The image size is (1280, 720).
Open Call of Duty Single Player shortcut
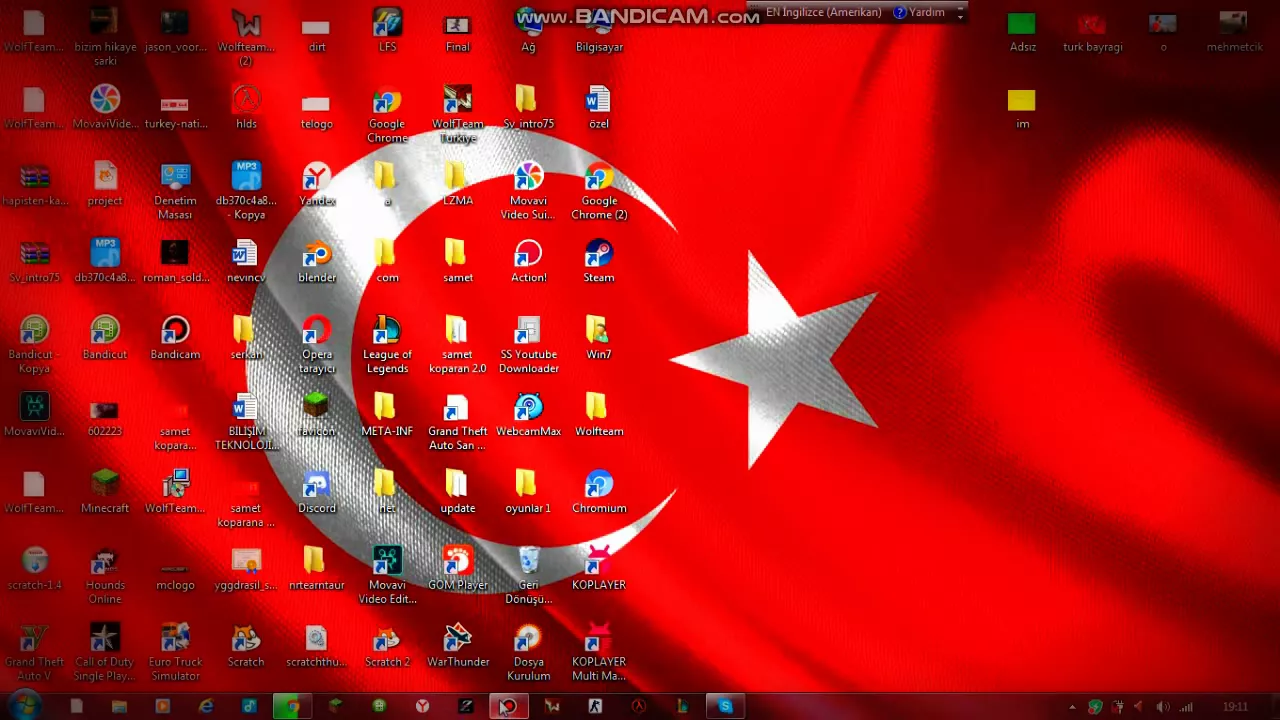pyautogui.click(x=105, y=652)
